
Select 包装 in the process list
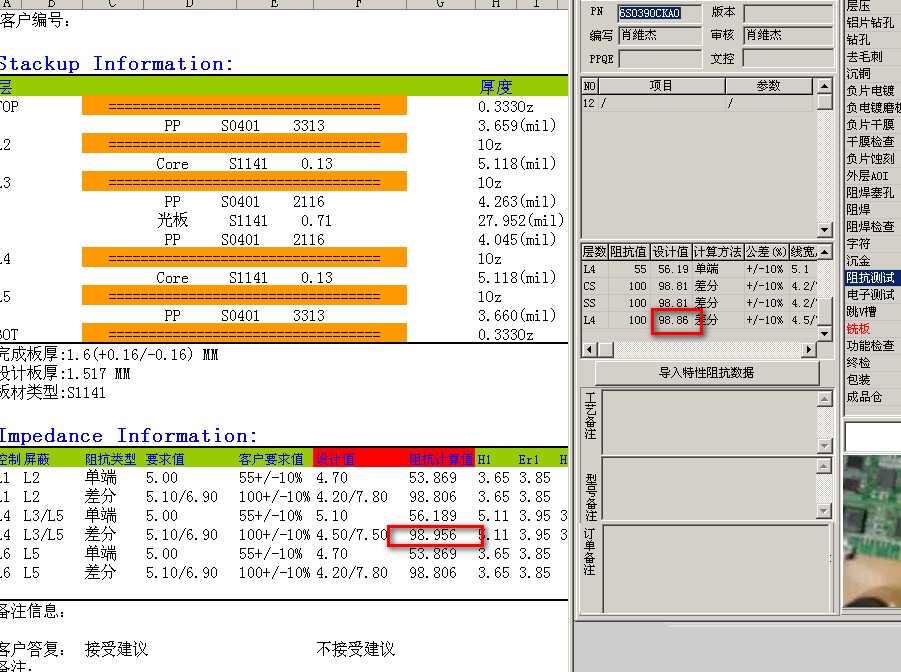click(858, 379)
